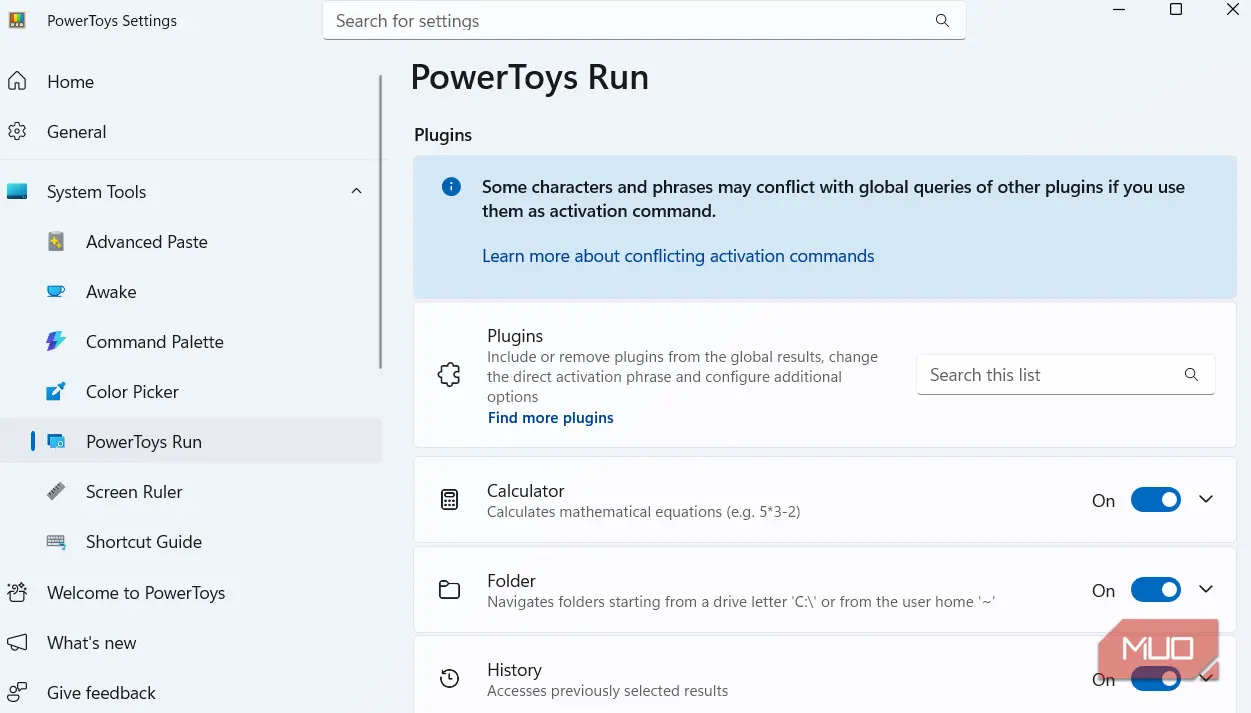The height and width of the screenshot is (713, 1251).
Task: Click the What's new megaphone icon
Action: pos(17,643)
